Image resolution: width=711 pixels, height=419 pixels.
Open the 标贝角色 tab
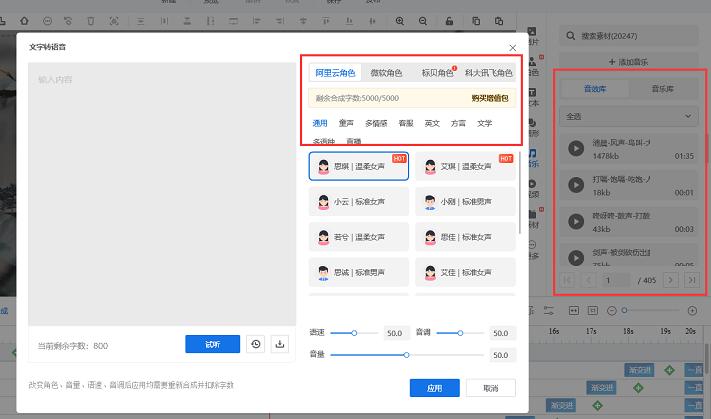(437, 73)
